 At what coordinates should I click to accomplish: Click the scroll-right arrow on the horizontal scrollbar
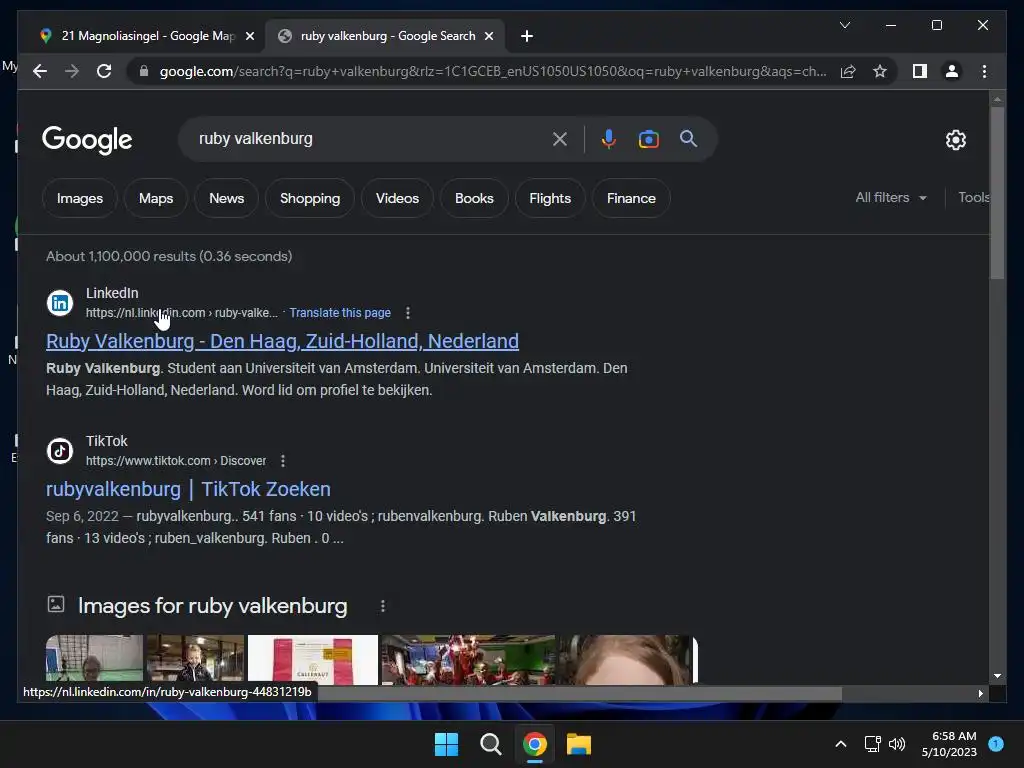(x=980, y=694)
